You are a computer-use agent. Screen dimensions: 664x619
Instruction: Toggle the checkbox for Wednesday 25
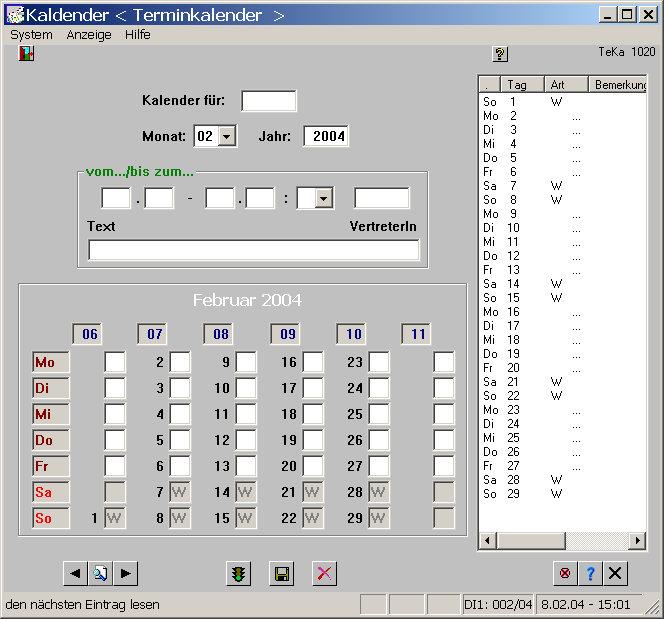(x=379, y=414)
